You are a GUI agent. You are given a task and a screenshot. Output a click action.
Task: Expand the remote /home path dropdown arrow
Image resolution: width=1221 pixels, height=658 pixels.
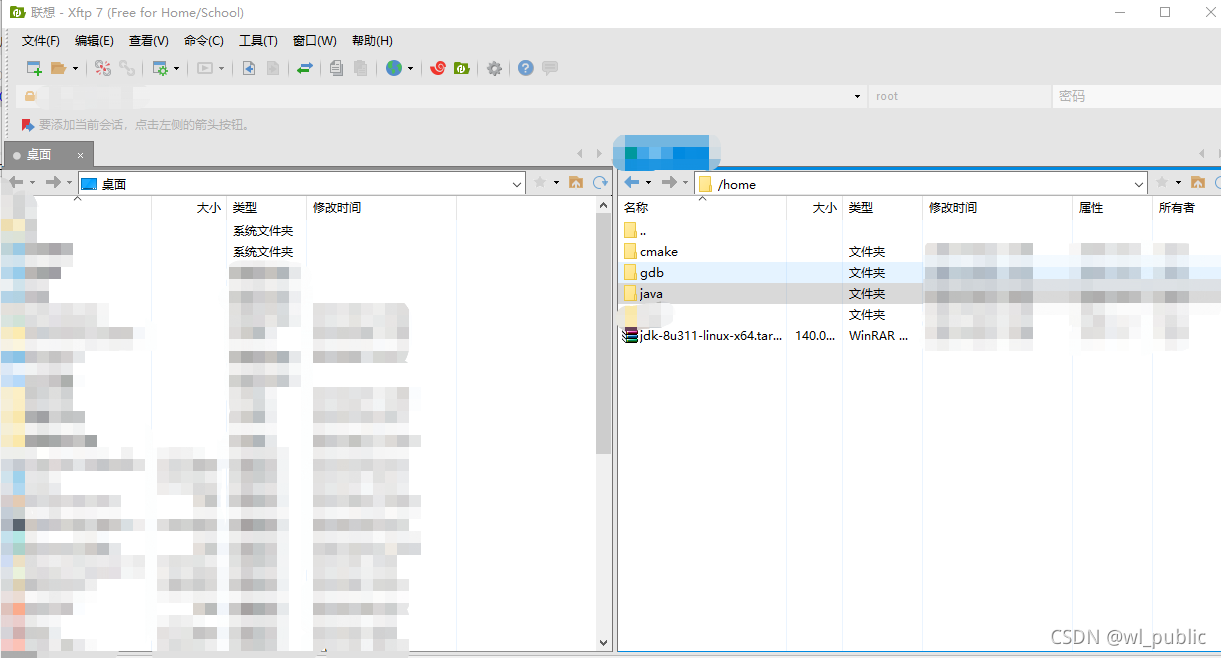click(1140, 184)
